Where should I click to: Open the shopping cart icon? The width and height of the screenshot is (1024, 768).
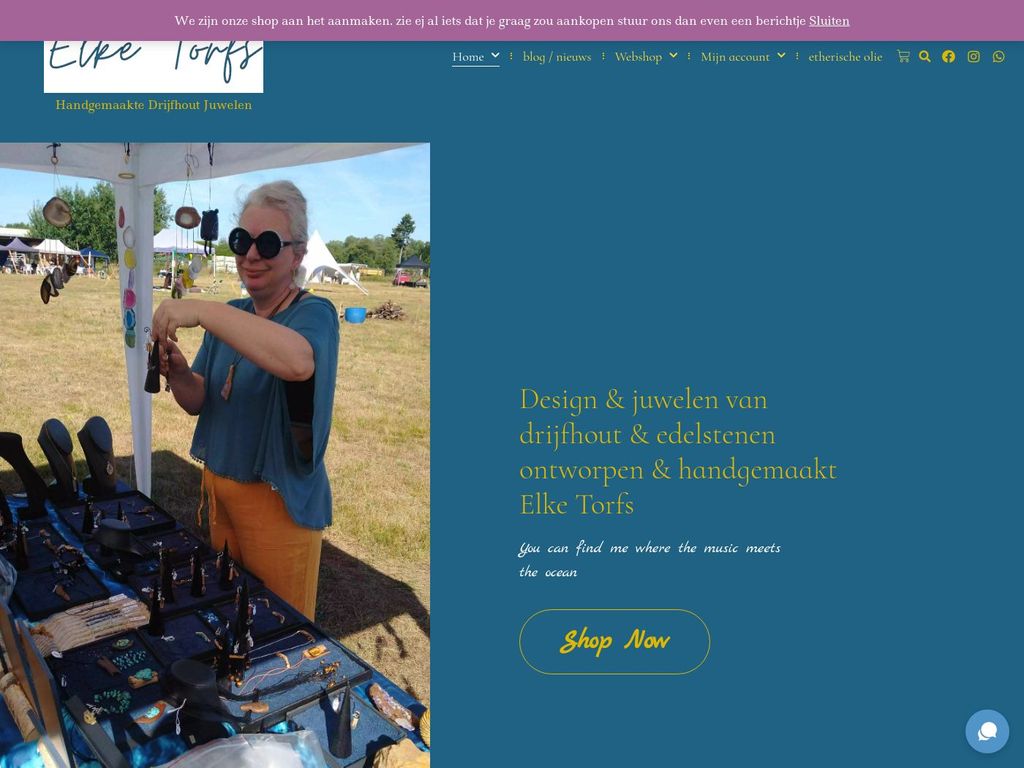[903, 56]
